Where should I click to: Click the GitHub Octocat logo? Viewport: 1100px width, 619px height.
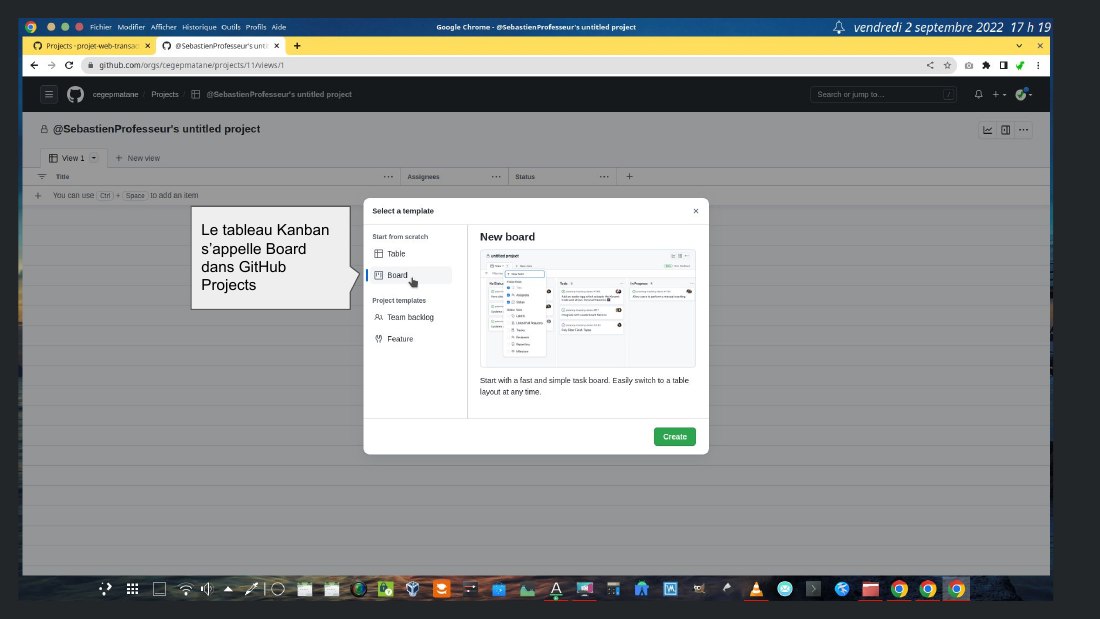pos(75,94)
